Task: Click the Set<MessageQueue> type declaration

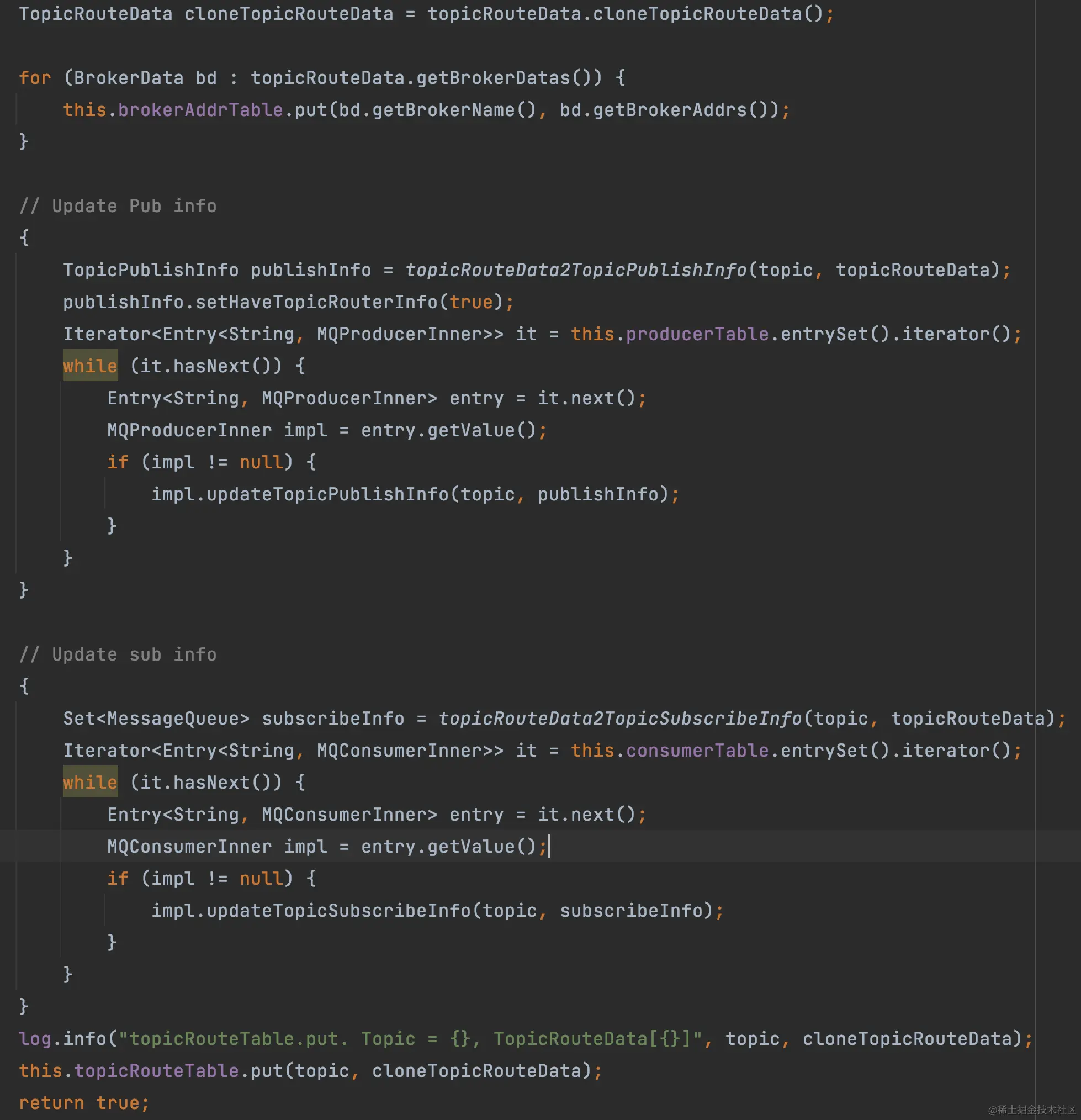Action: 156,719
